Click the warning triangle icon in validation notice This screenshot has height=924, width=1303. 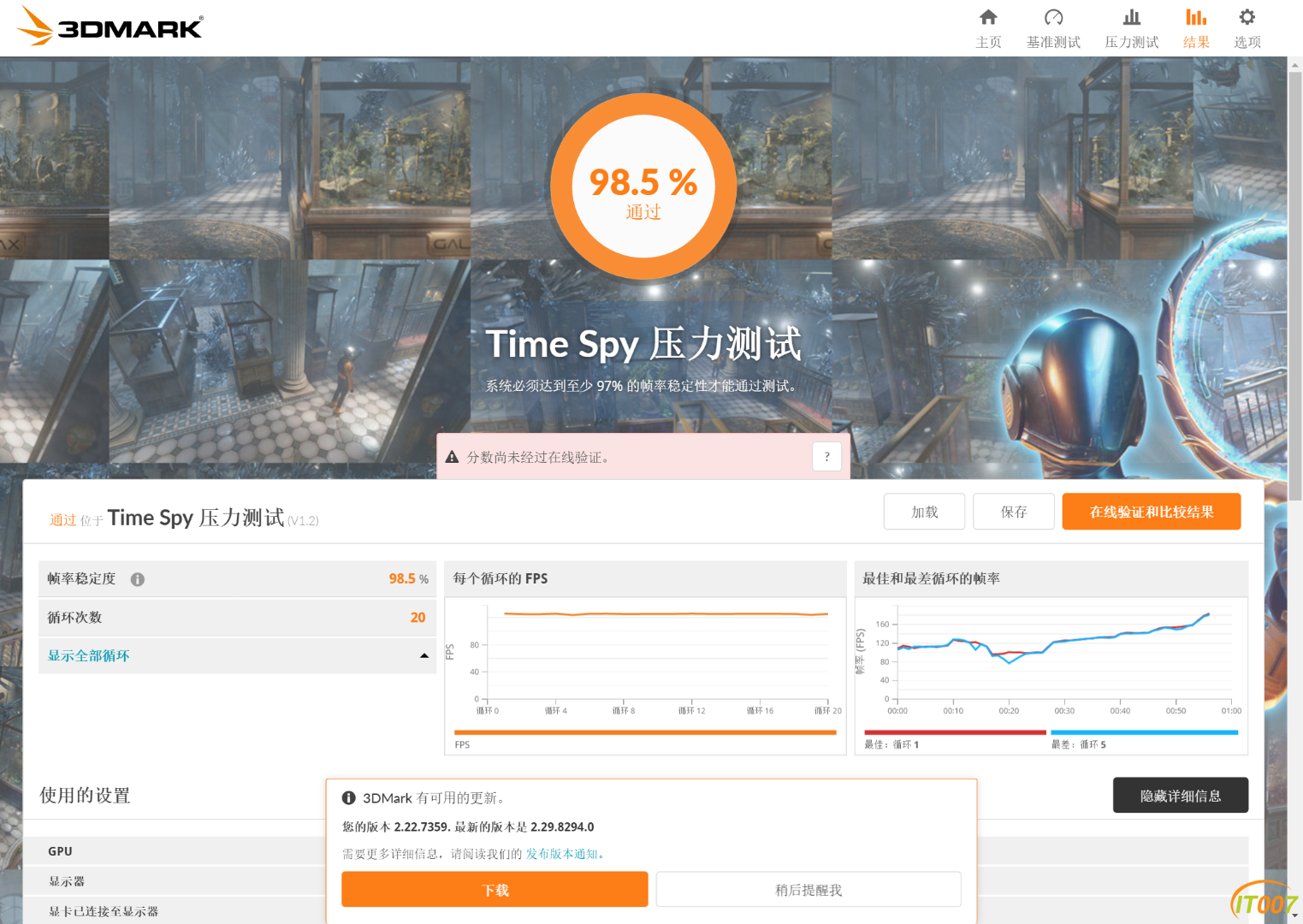[453, 457]
